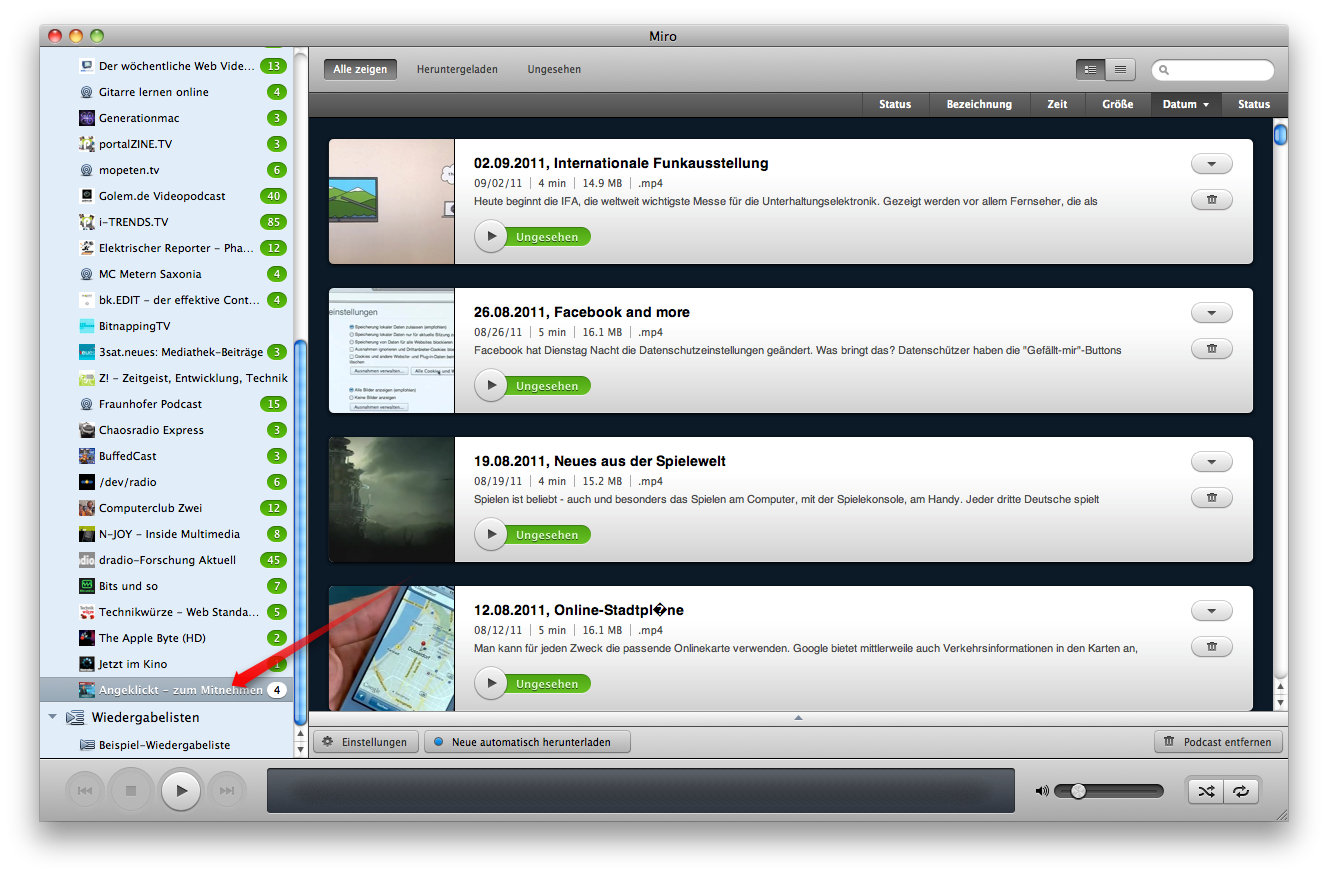
Task: Enable the Ungesehen filter
Action: (553, 69)
